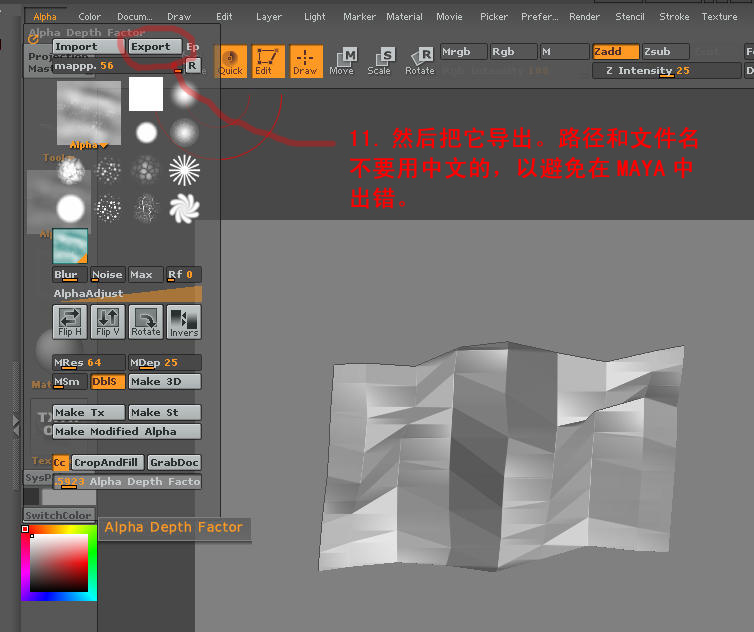This screenshot has width=754, height=632.
Task: Enable the Zsub mode
Action: 666,51
